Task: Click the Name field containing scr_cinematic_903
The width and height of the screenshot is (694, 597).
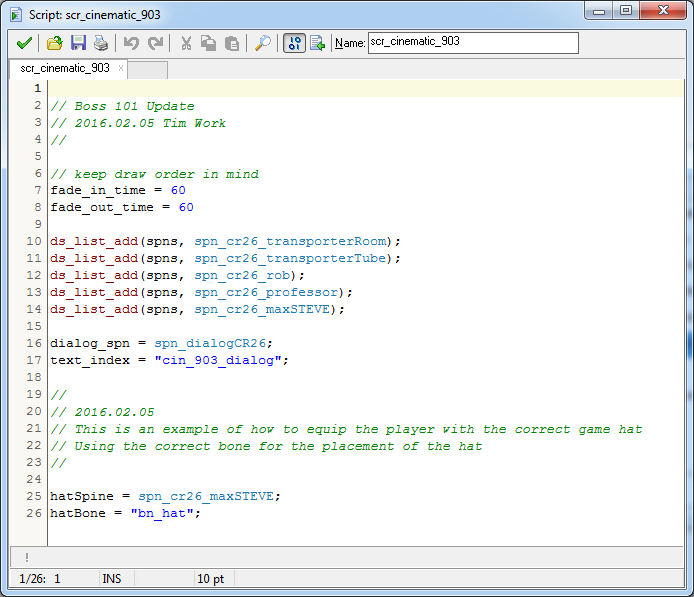Action: coord(473,42)
